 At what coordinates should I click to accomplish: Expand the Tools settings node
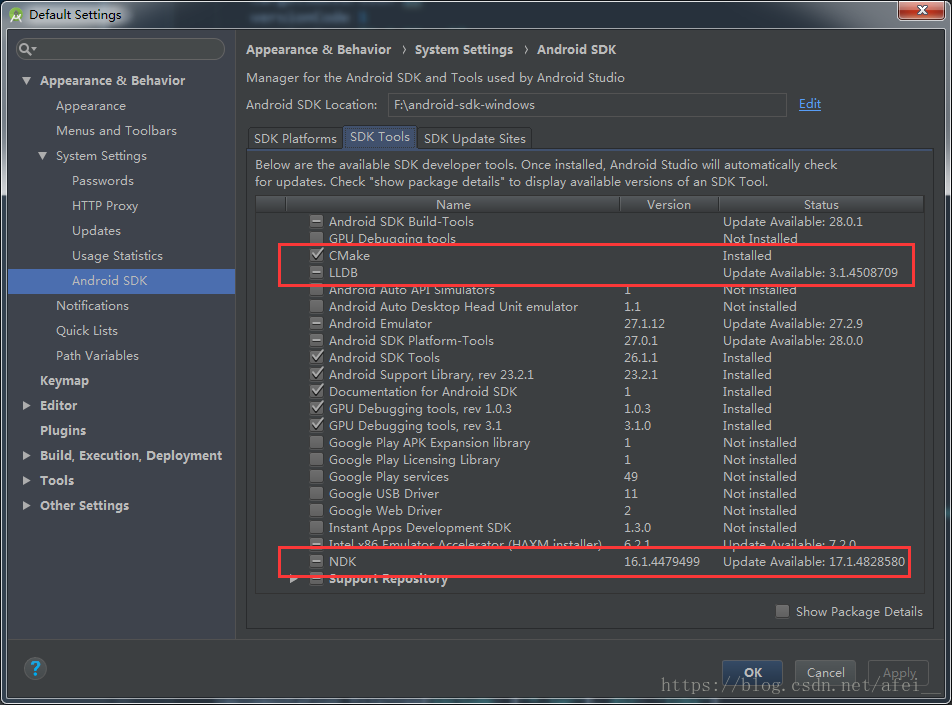27,480
